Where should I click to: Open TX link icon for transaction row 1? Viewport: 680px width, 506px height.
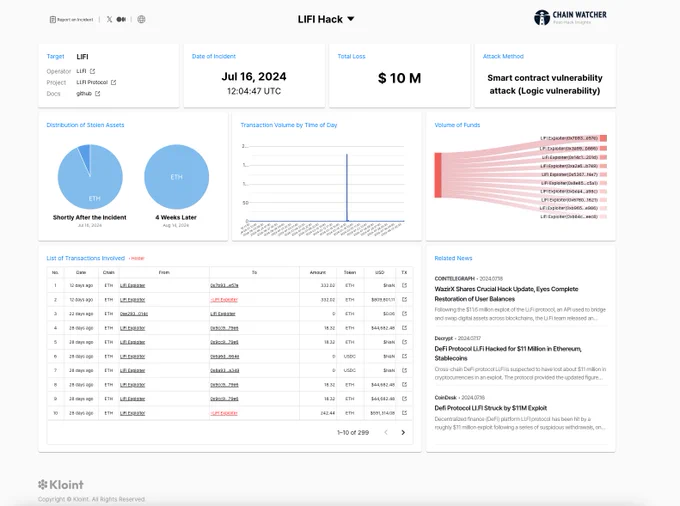[404, 285]
